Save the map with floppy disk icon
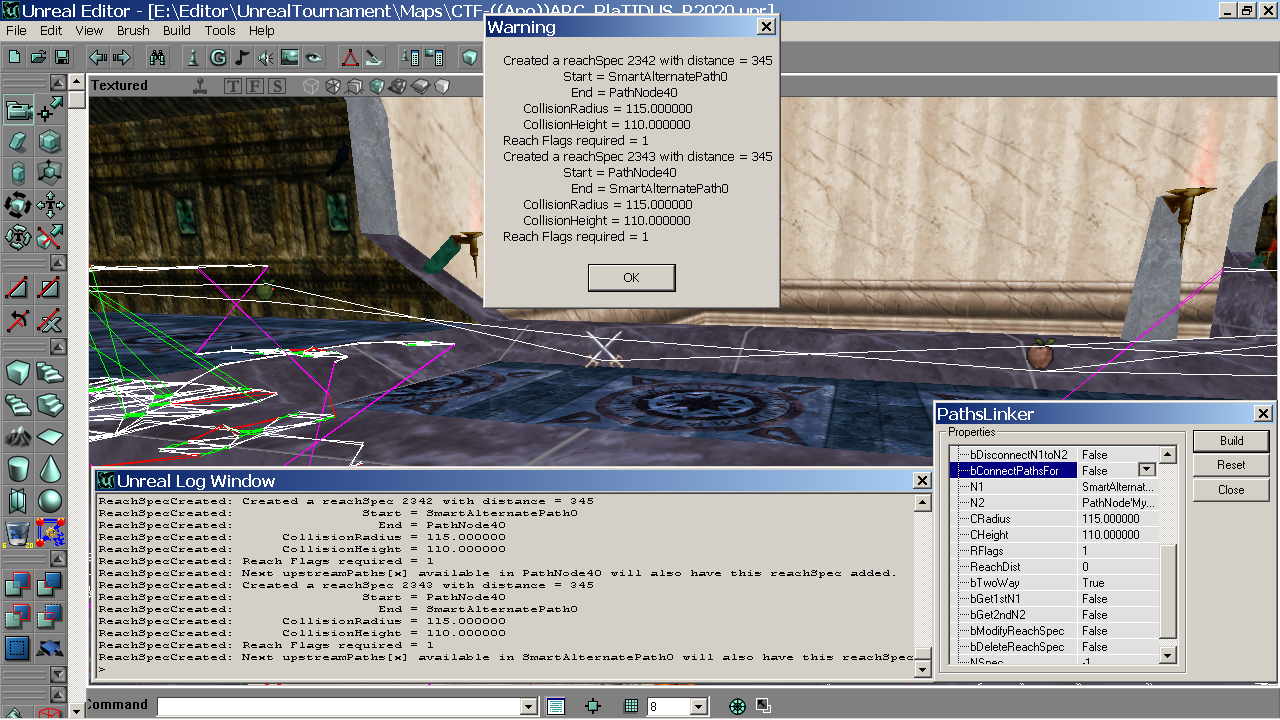The width and height of the screenshot is (1280, 720). pos(61,57)
